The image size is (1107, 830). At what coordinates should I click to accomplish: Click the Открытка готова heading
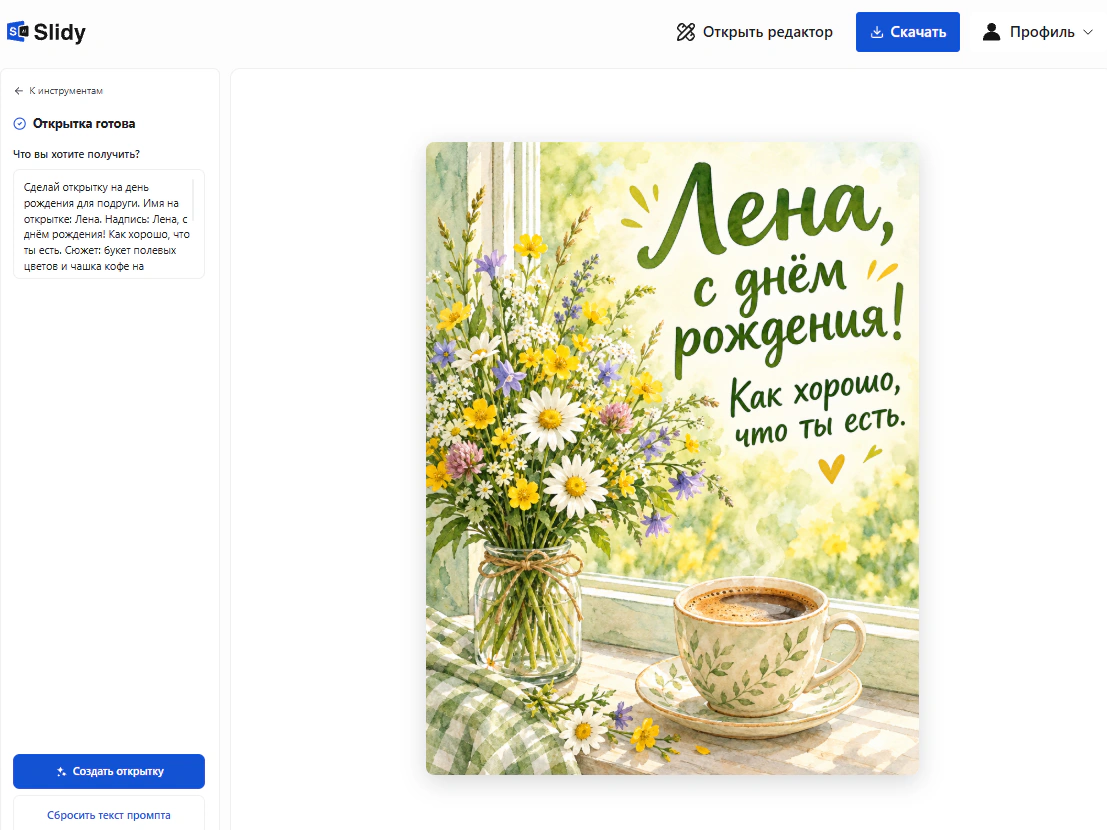[84, 124]
